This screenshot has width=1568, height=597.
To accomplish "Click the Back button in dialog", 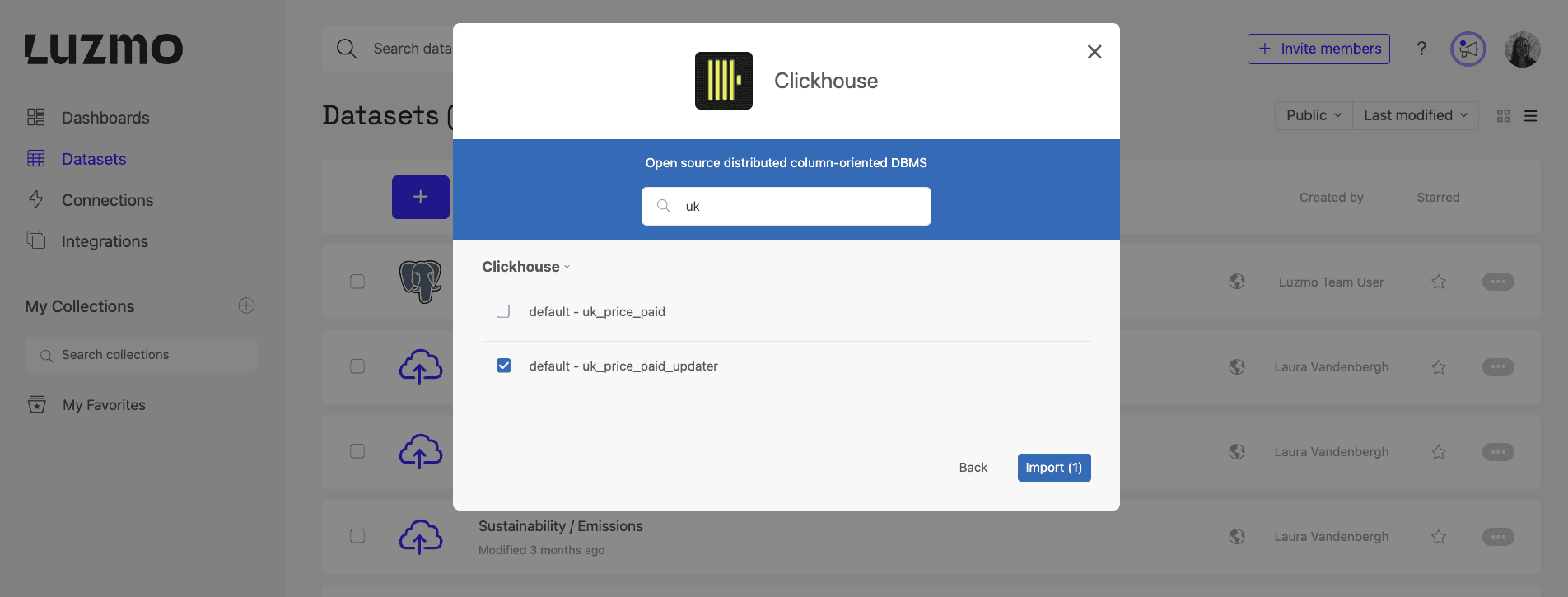I will pos(973,468).
